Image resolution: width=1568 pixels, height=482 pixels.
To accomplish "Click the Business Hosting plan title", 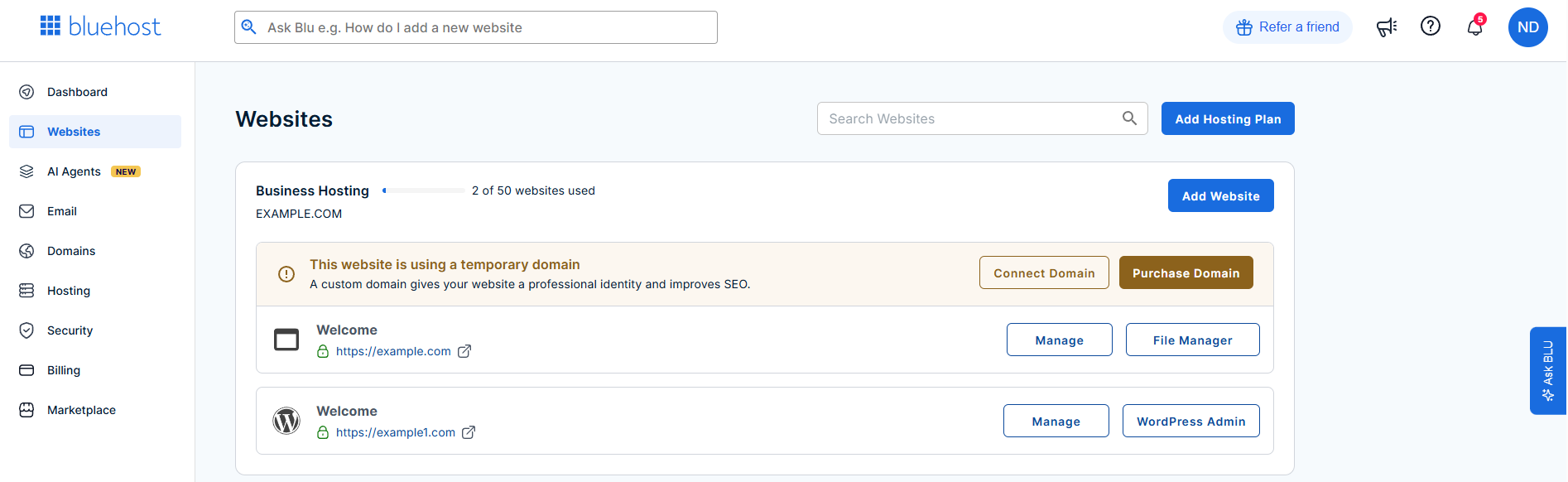I will [312, 190].
